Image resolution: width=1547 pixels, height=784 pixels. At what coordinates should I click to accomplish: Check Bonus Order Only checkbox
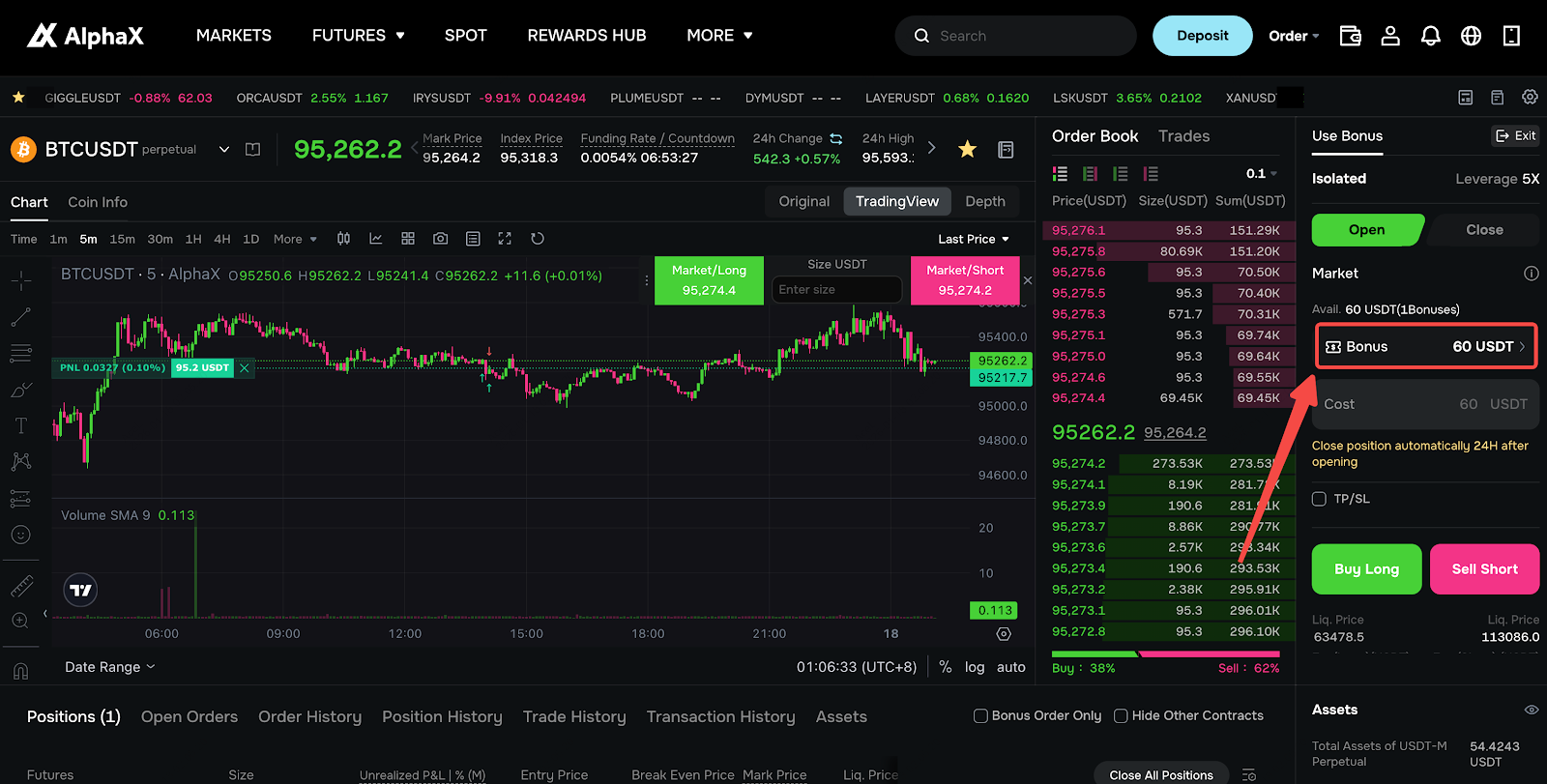(x=980, y=716)
